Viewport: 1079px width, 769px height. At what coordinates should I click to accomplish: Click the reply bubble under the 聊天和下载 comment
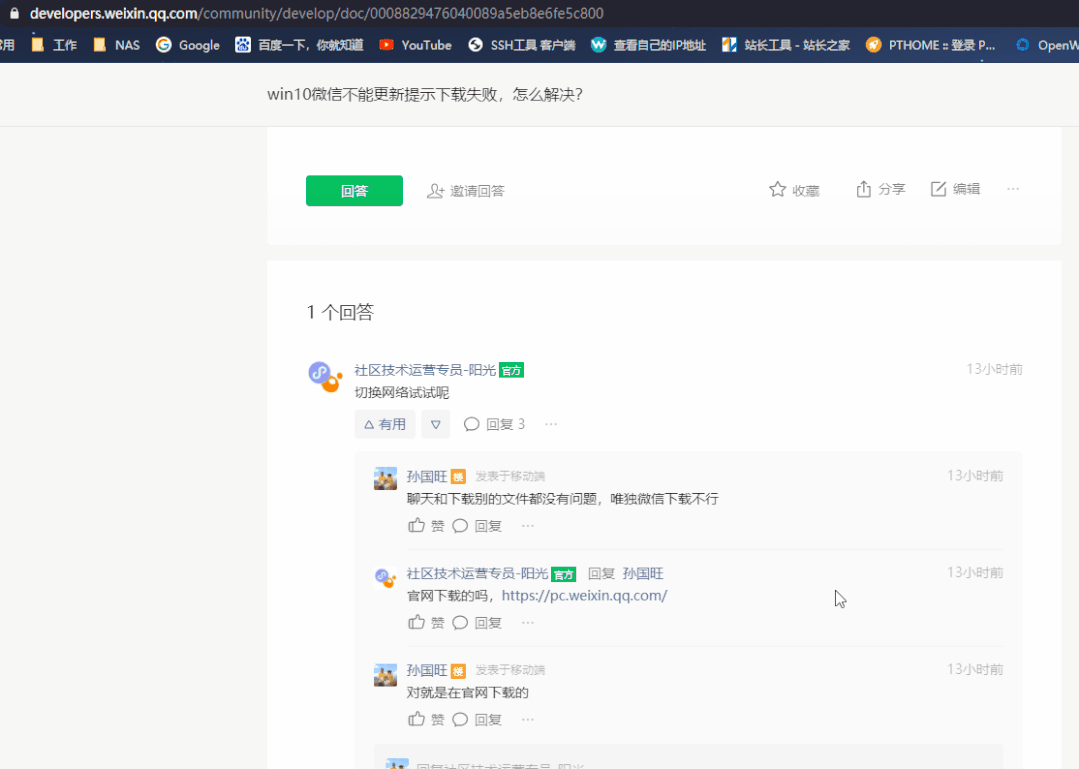pos(460,526)
